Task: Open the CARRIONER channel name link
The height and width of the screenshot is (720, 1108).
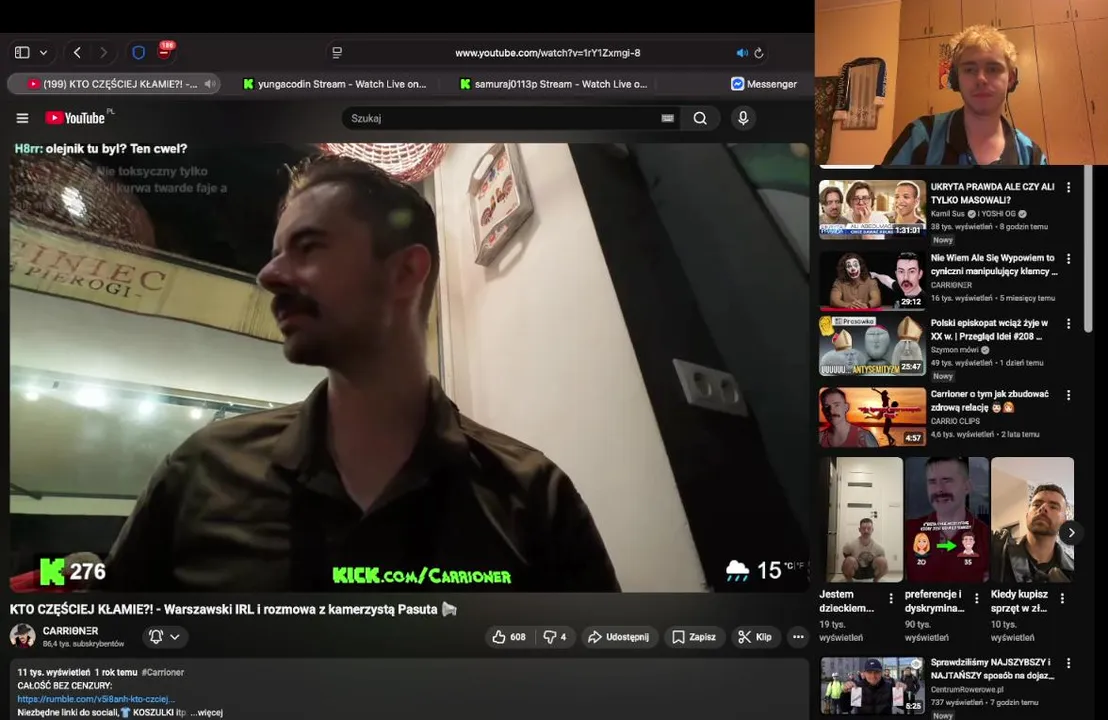Action: [x=70, y=630]
